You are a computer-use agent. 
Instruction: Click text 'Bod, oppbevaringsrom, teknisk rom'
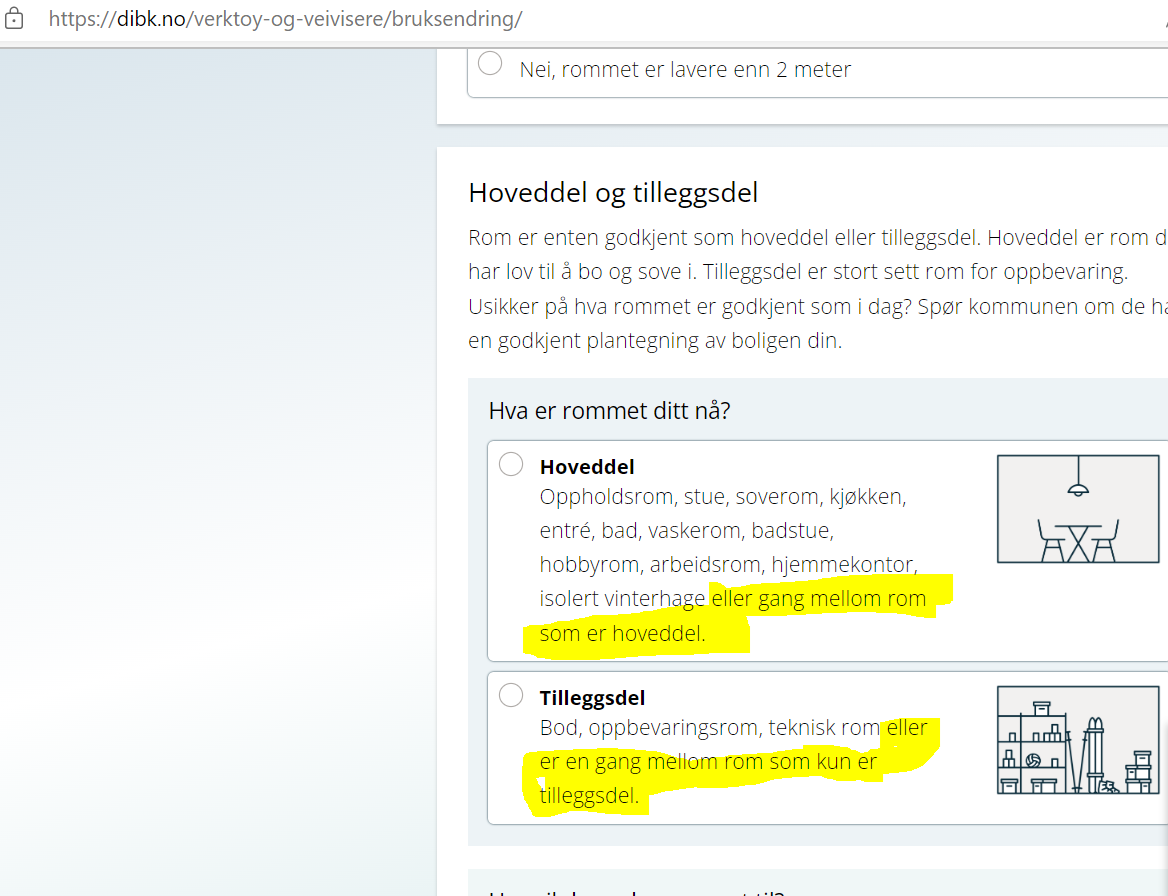point(710,728)
